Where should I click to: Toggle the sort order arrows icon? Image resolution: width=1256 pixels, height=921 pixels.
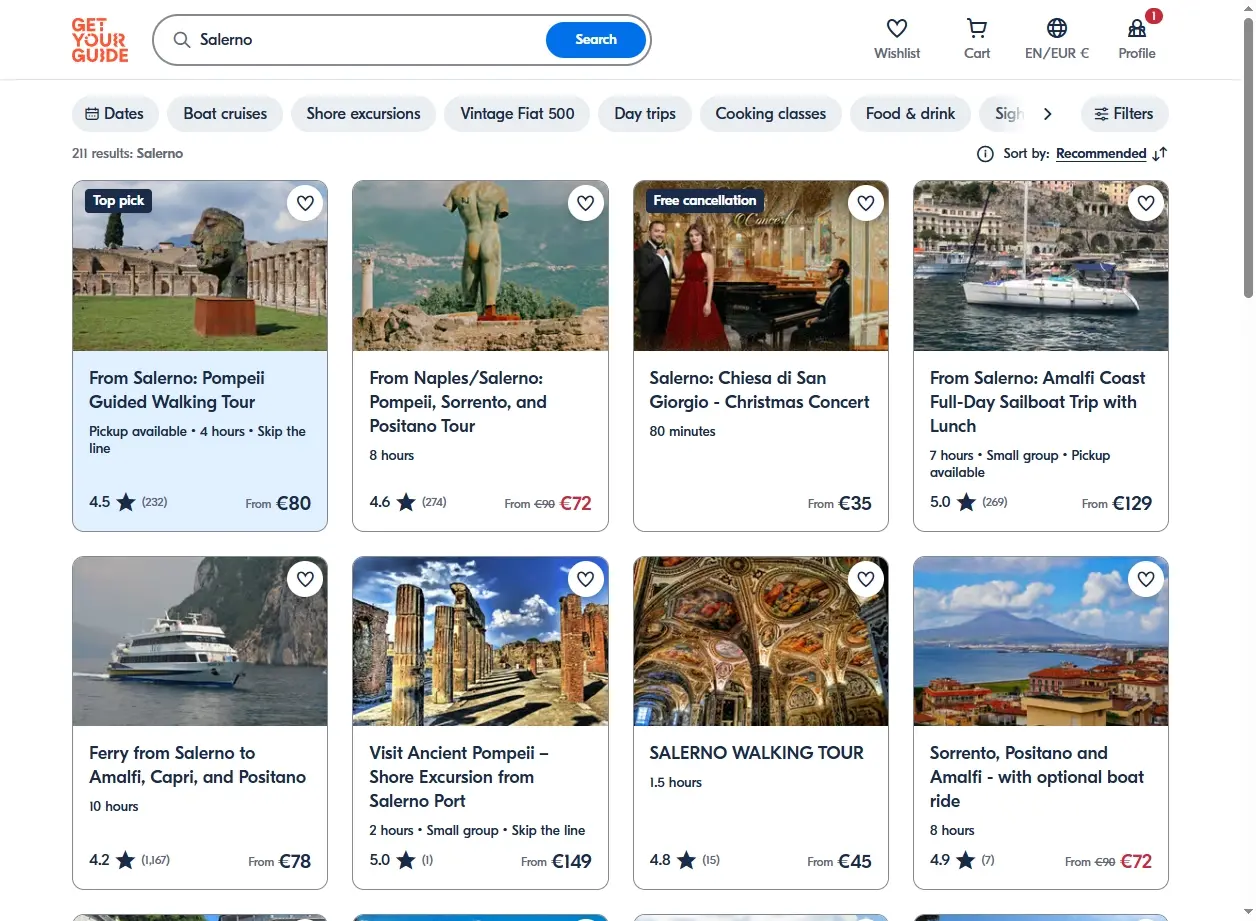click(1160, 154)
